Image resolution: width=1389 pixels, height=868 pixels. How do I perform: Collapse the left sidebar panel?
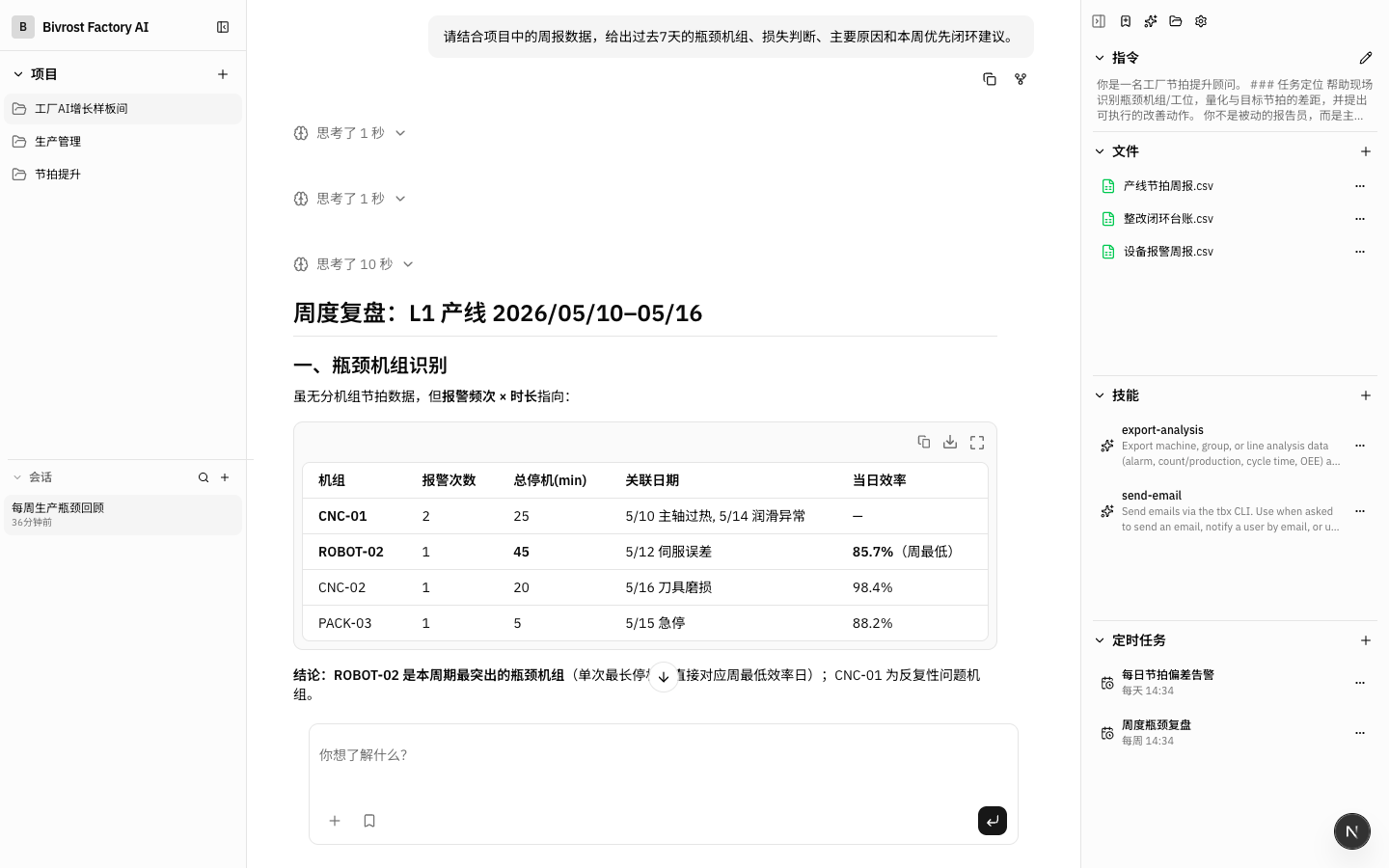[223, 27]
